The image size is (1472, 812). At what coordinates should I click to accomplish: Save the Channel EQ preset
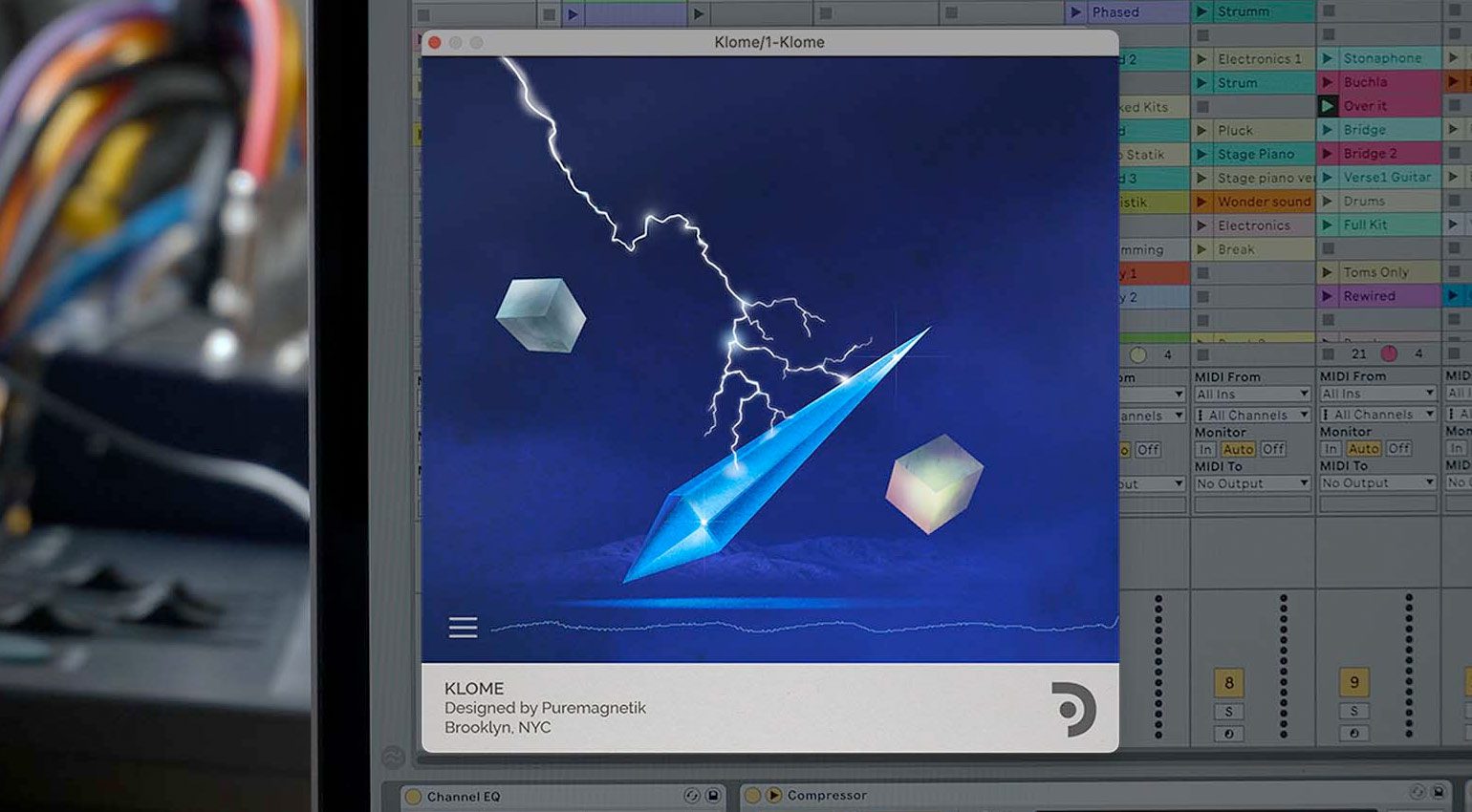point(712,796)
